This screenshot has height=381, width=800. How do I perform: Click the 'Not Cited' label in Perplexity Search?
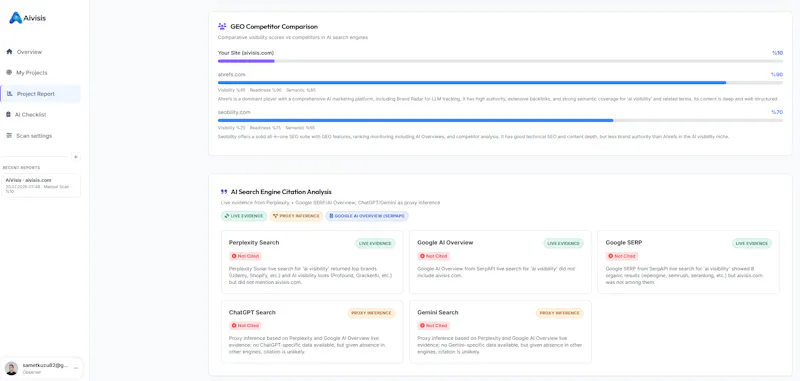tap(248, 256)
